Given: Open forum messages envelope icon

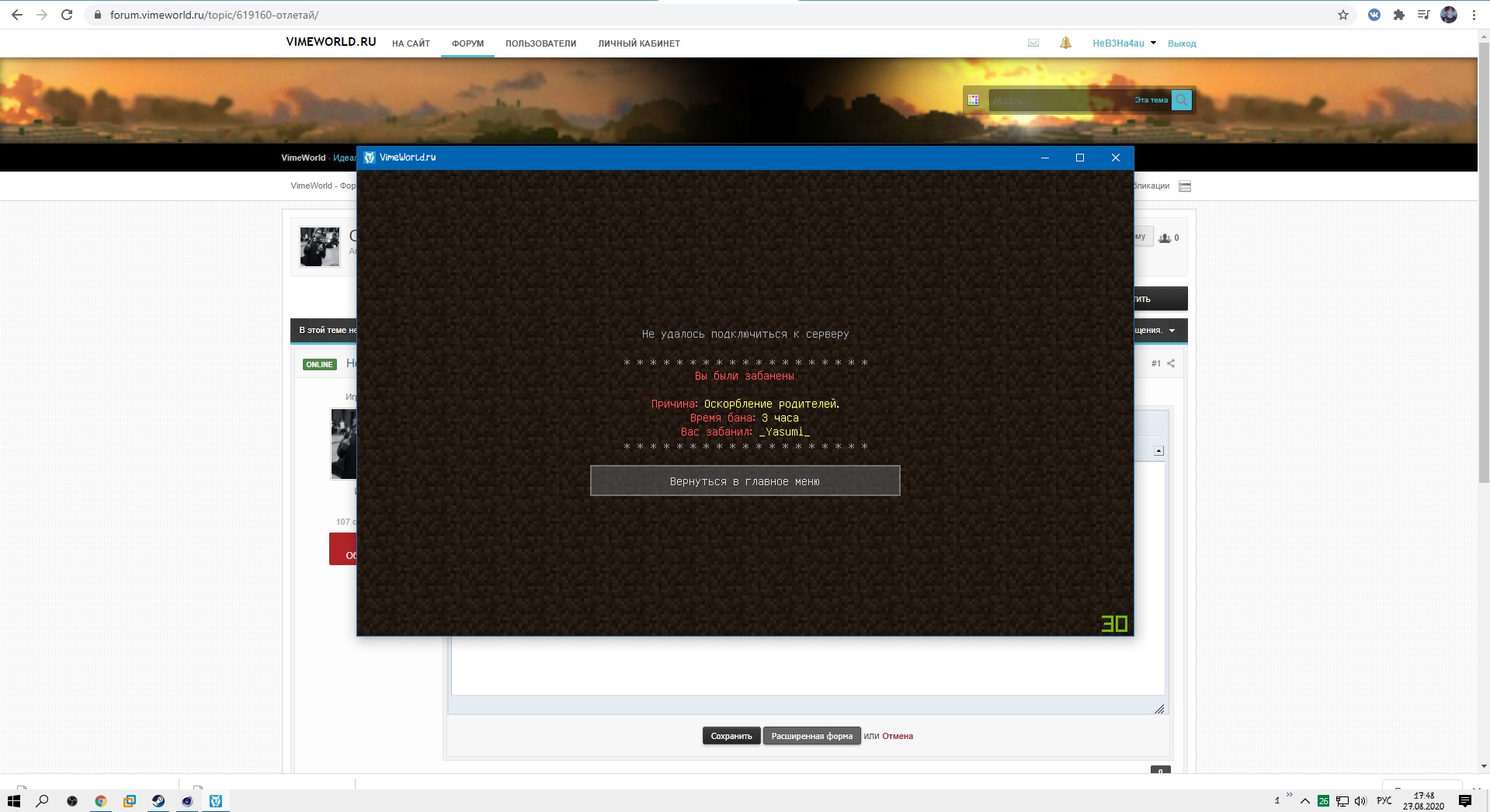Looking at the screenshot, I should (1033, 43).
